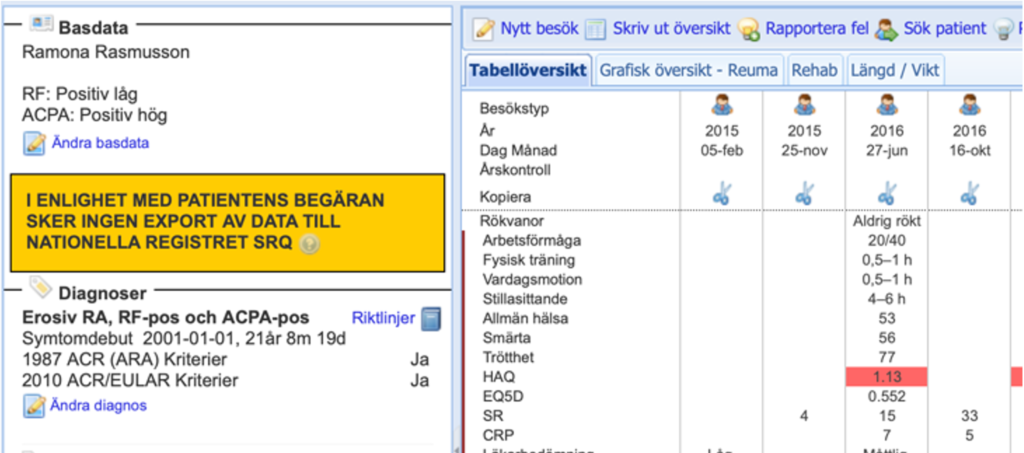The image size is (1024, 453).
Task: Click Trötthet value 77
Action: pos(886,358)
